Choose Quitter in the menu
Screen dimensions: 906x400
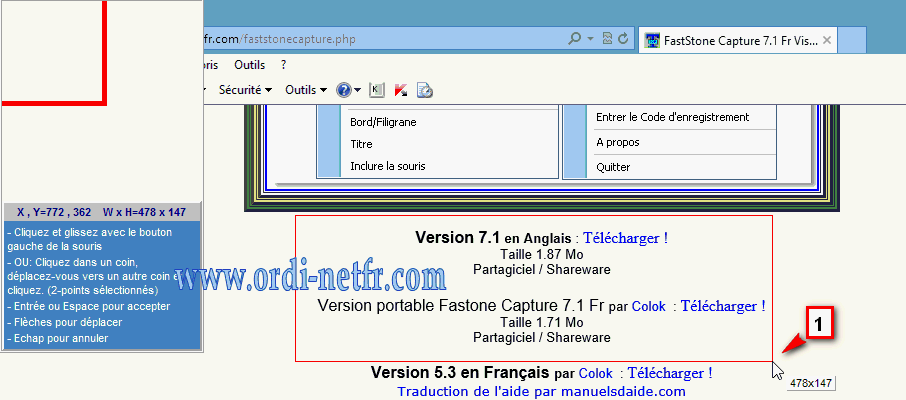pos(613,167)
